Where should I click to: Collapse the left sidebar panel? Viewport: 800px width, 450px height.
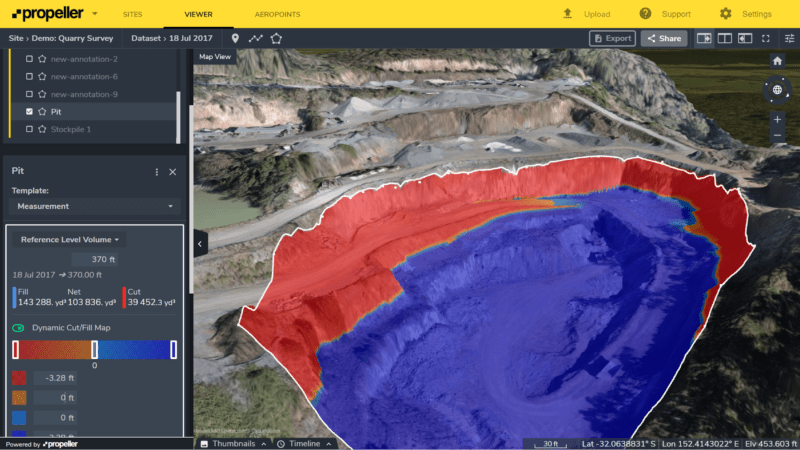pyautogui.click(x=200, y=244)
